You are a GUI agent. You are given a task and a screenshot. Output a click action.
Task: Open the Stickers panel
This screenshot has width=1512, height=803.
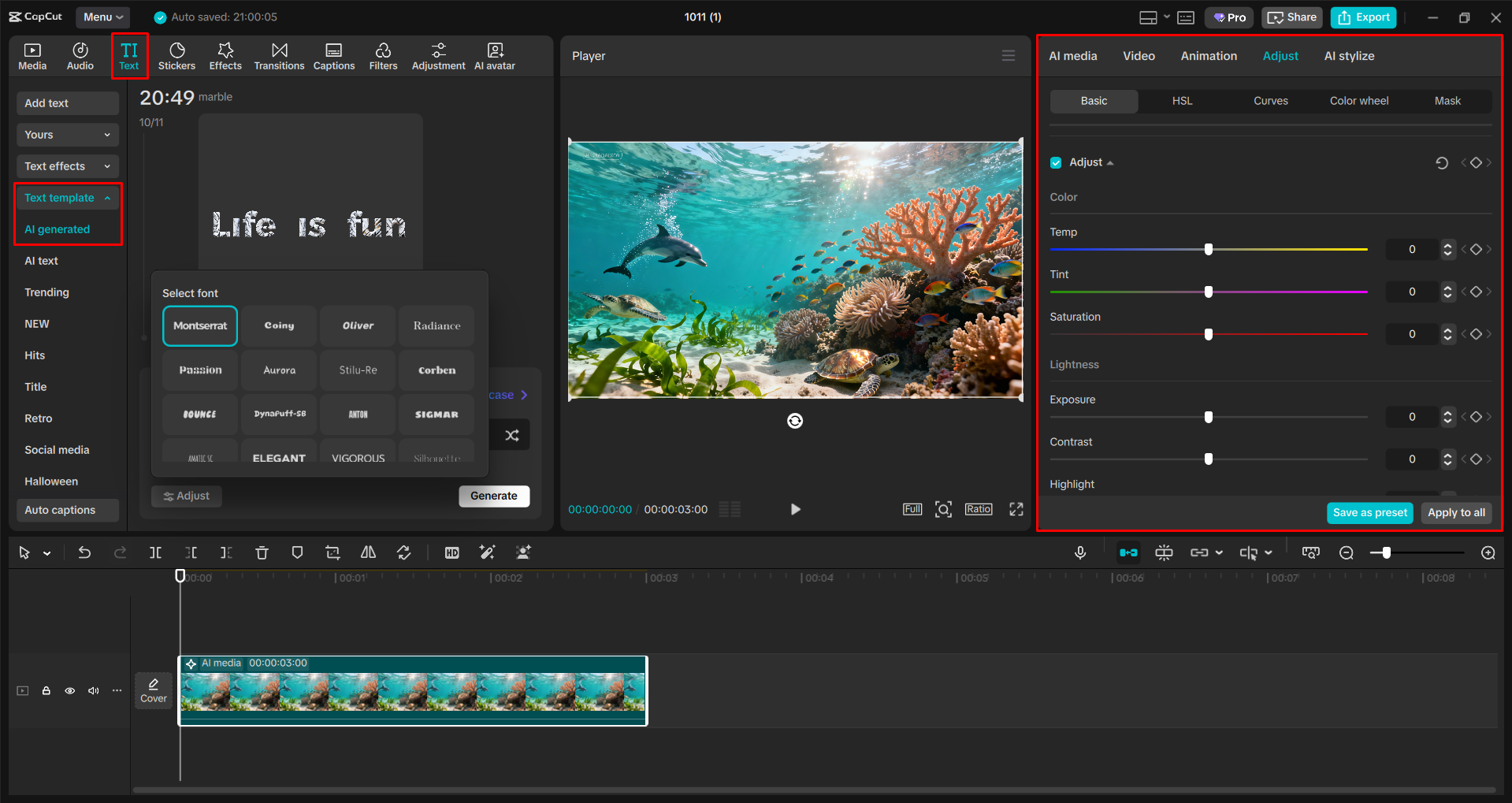tap(176, 55)
